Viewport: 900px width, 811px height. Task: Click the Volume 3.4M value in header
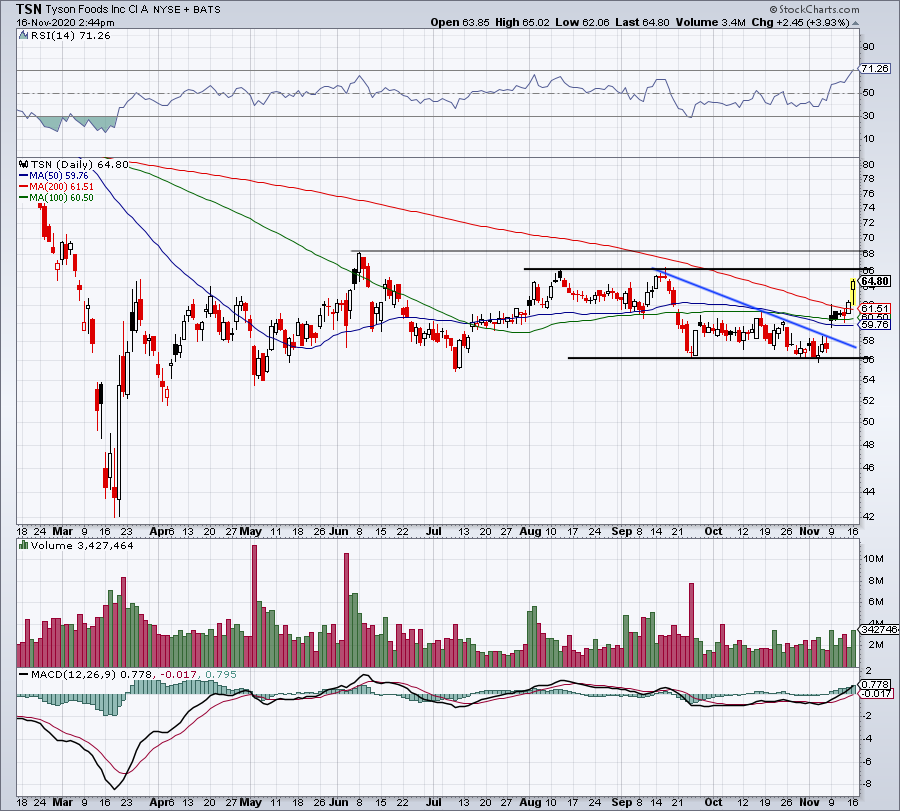tap(711, 22)
